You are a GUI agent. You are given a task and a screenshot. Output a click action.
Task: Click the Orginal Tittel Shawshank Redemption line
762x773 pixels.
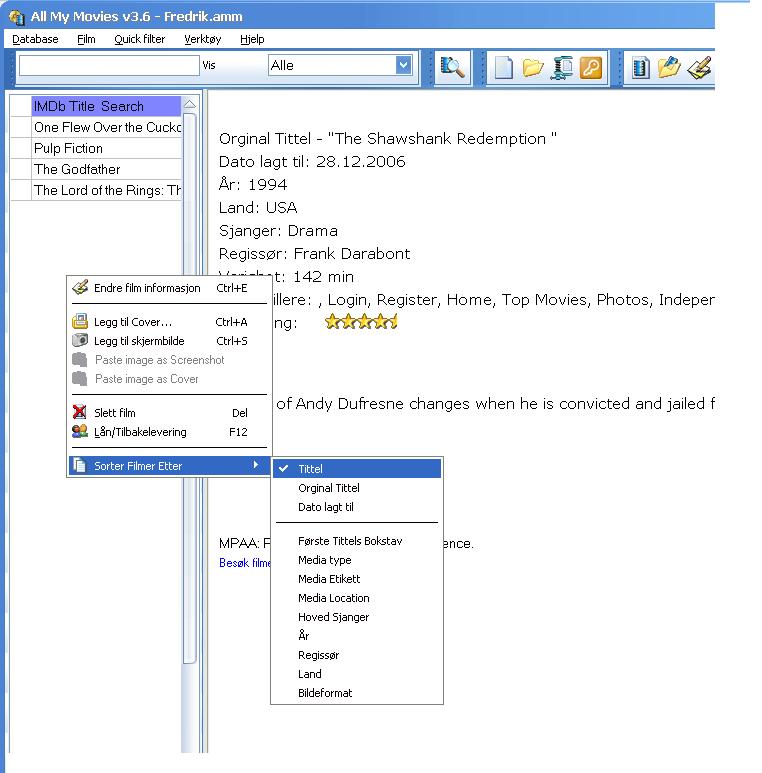click(388, 139)
